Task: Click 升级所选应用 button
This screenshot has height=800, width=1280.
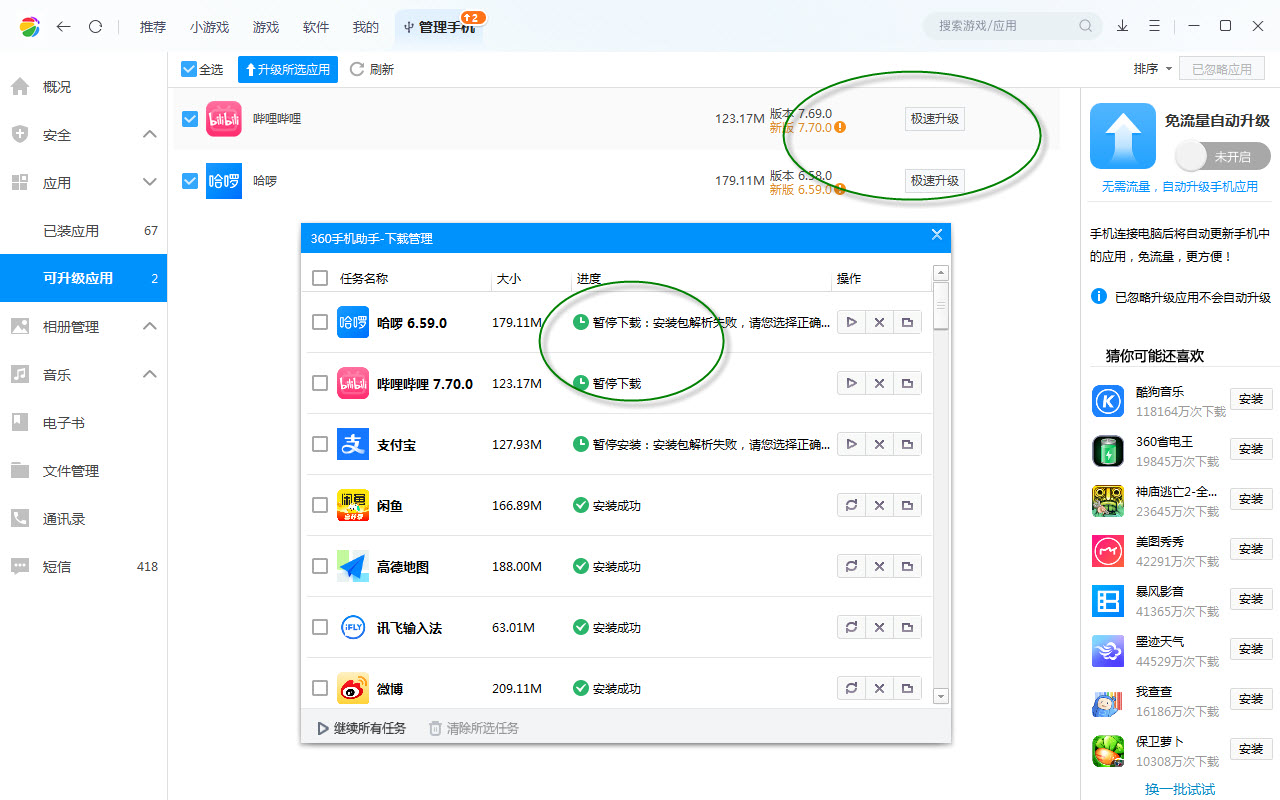Action: coord(288,69)
